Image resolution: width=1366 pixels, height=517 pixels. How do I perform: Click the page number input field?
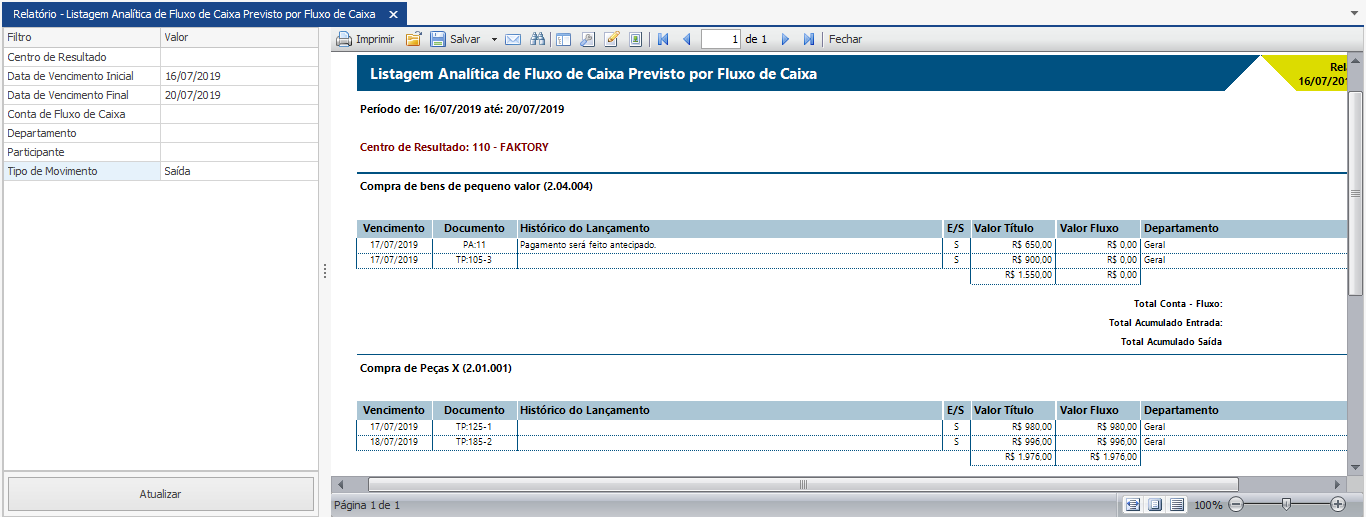(721, 40)
